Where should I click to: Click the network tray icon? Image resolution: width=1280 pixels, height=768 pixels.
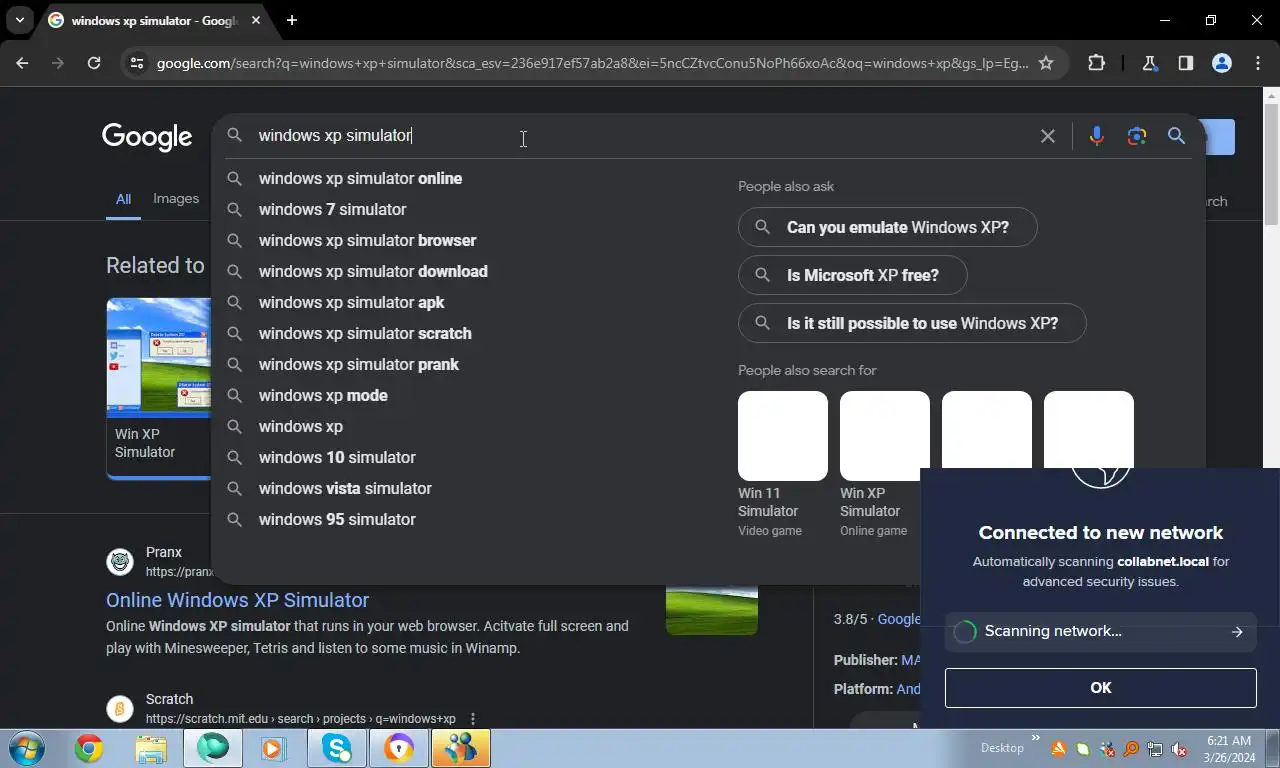1155,748
